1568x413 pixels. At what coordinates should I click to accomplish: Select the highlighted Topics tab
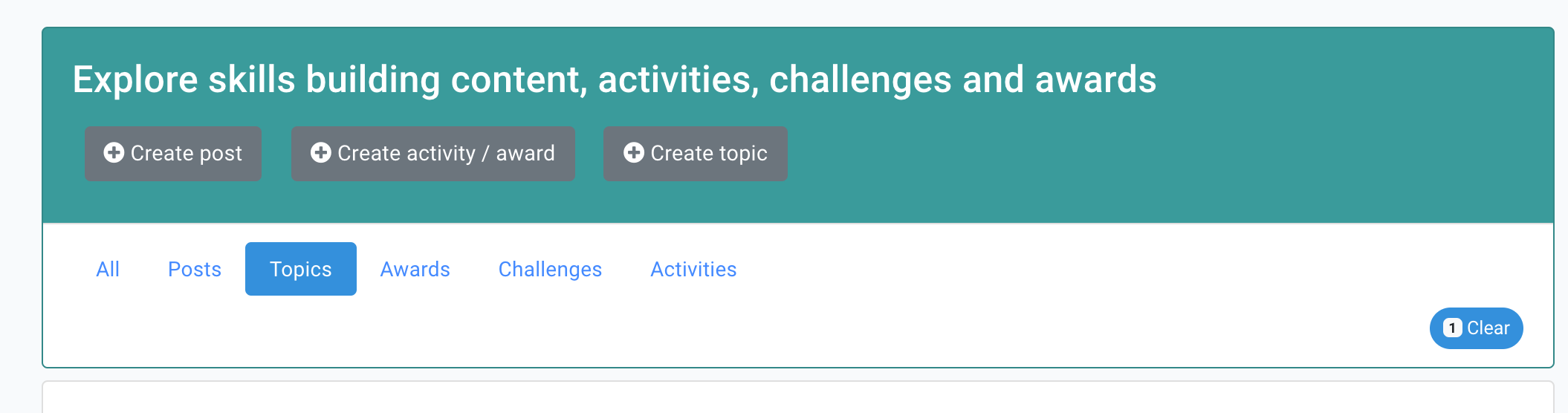[x=301, y=269]
